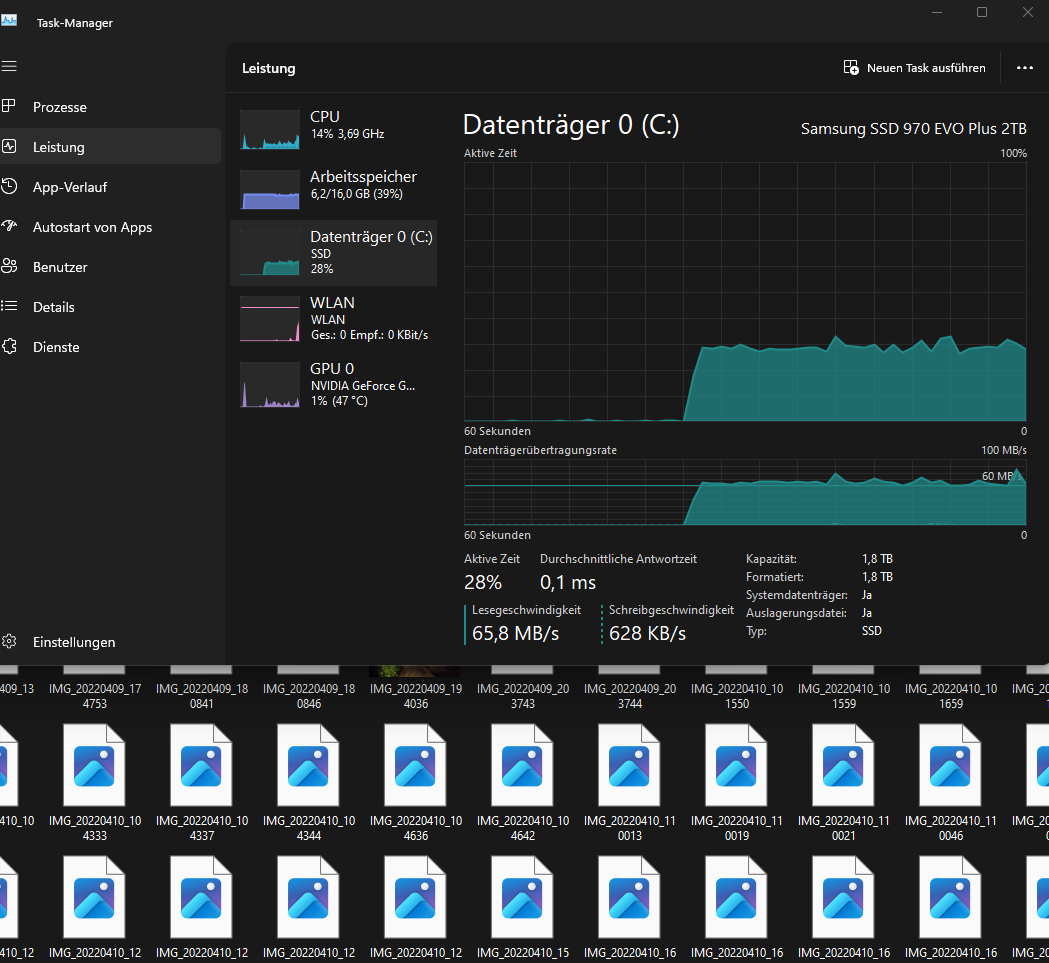Click the Task-Manager app icon in title bar
Viewport: 1049px width, 963px height.
tap(9, 21)
